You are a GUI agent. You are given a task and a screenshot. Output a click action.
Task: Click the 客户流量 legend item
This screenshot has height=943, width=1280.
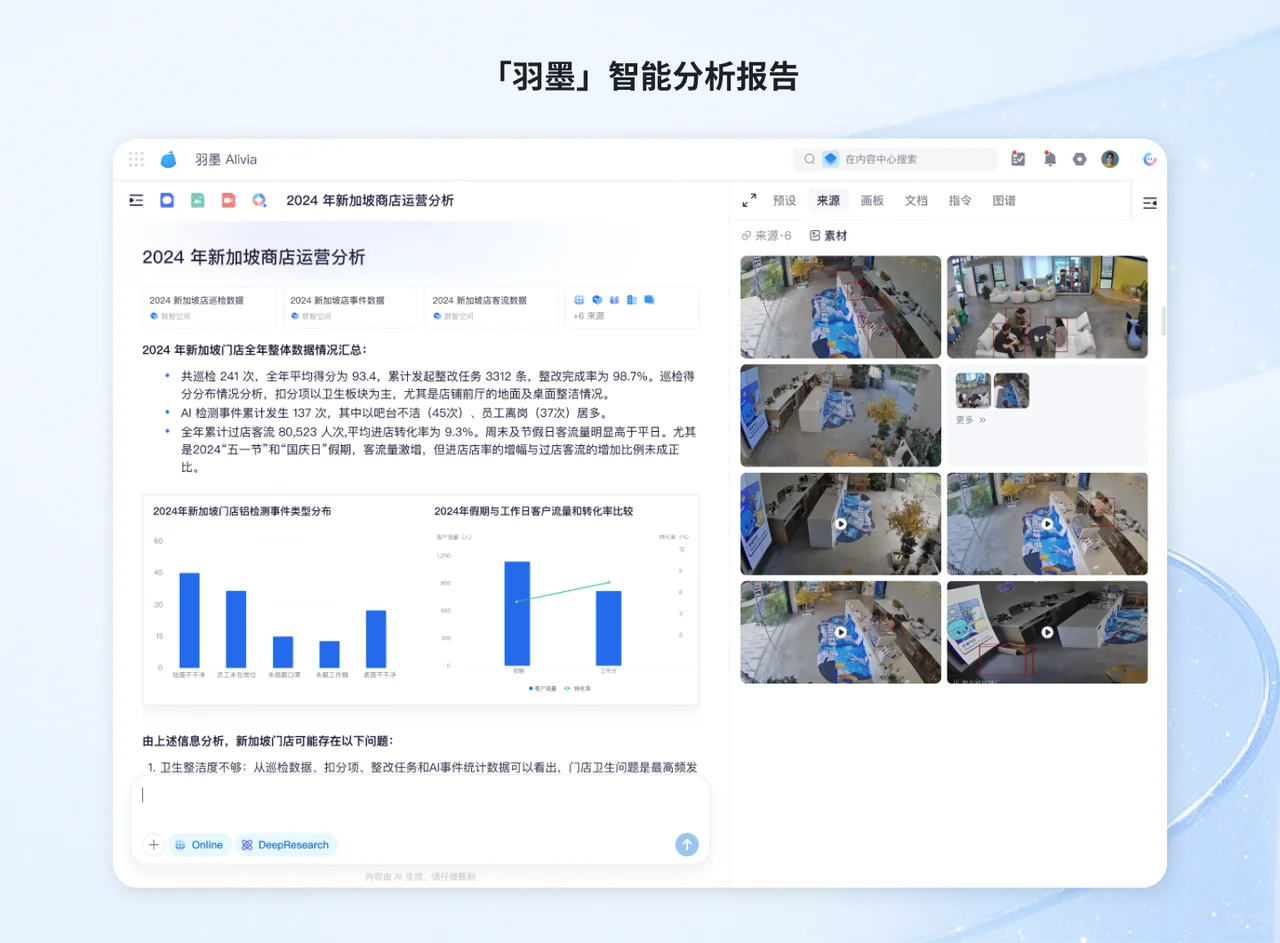point(543,689)
